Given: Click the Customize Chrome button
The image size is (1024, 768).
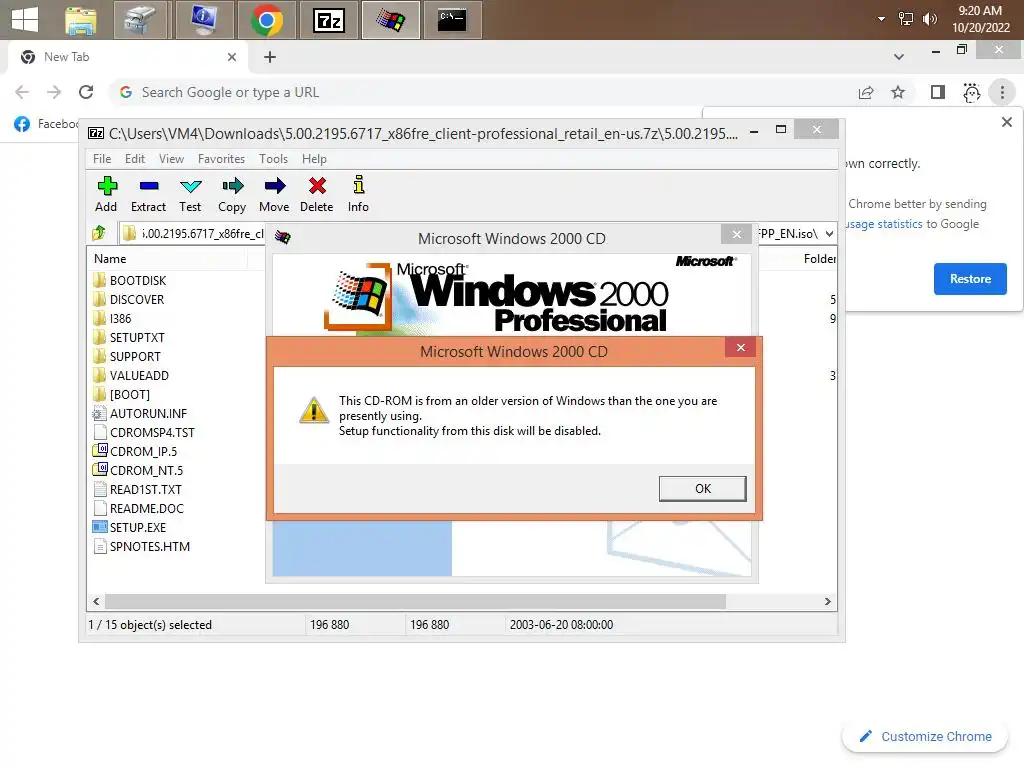Looking at the screenshot, I should pyautogui.click(x=925, y=737).
